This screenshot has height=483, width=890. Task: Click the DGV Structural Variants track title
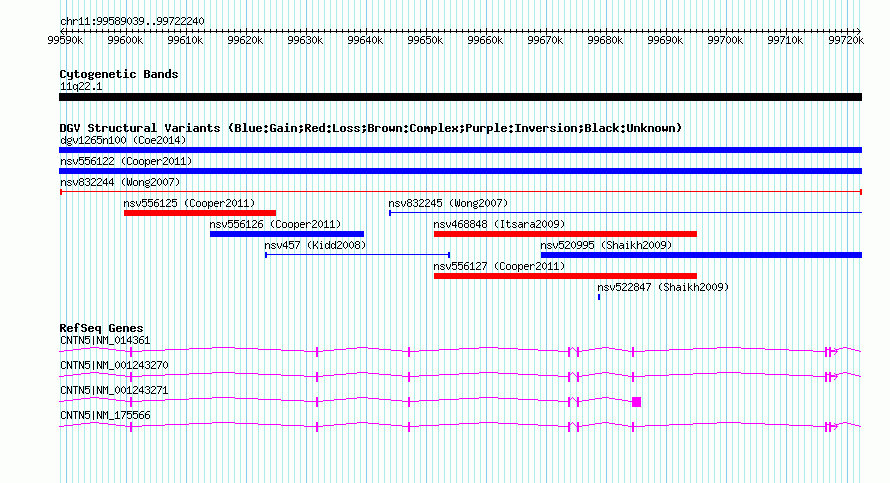point(371,128)
